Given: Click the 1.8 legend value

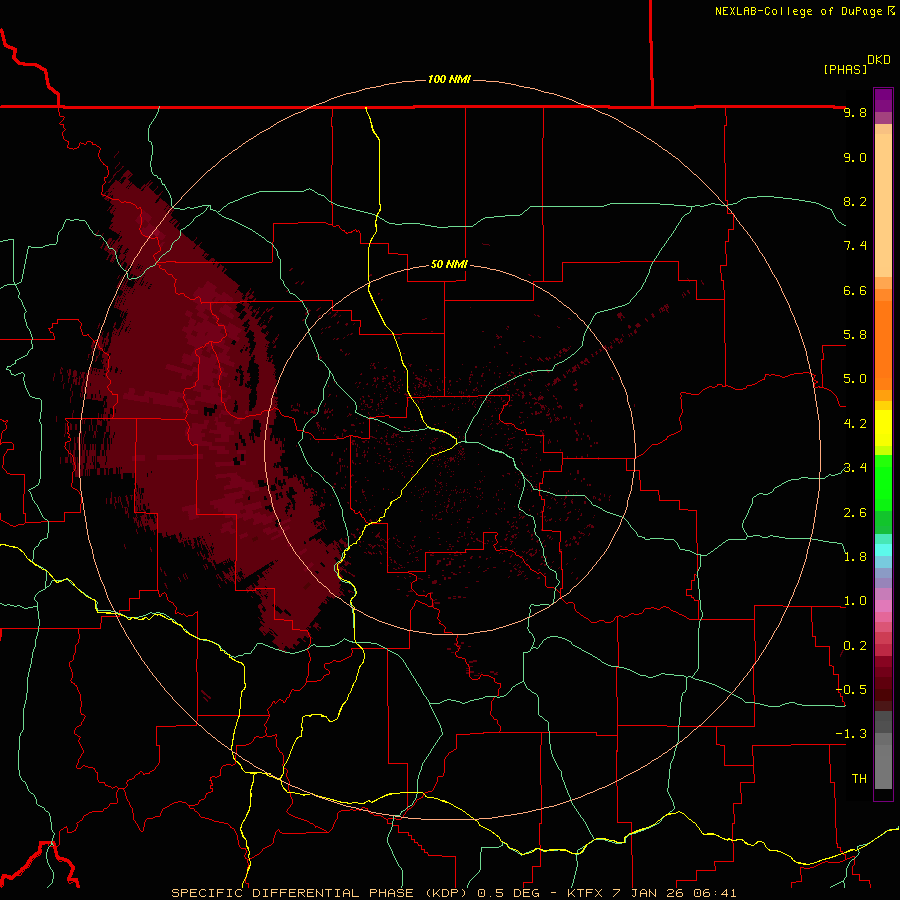Looking at the screenshot, I should pos(855,557).
